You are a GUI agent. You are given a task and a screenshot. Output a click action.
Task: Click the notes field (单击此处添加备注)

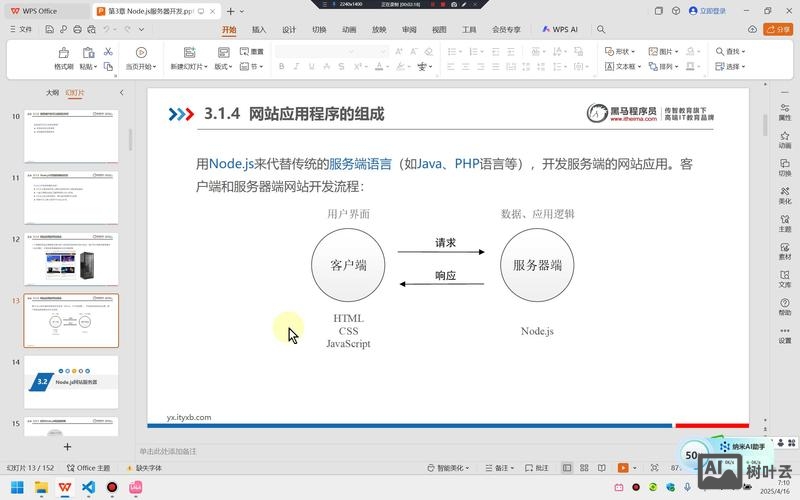(x=168, y=452)
